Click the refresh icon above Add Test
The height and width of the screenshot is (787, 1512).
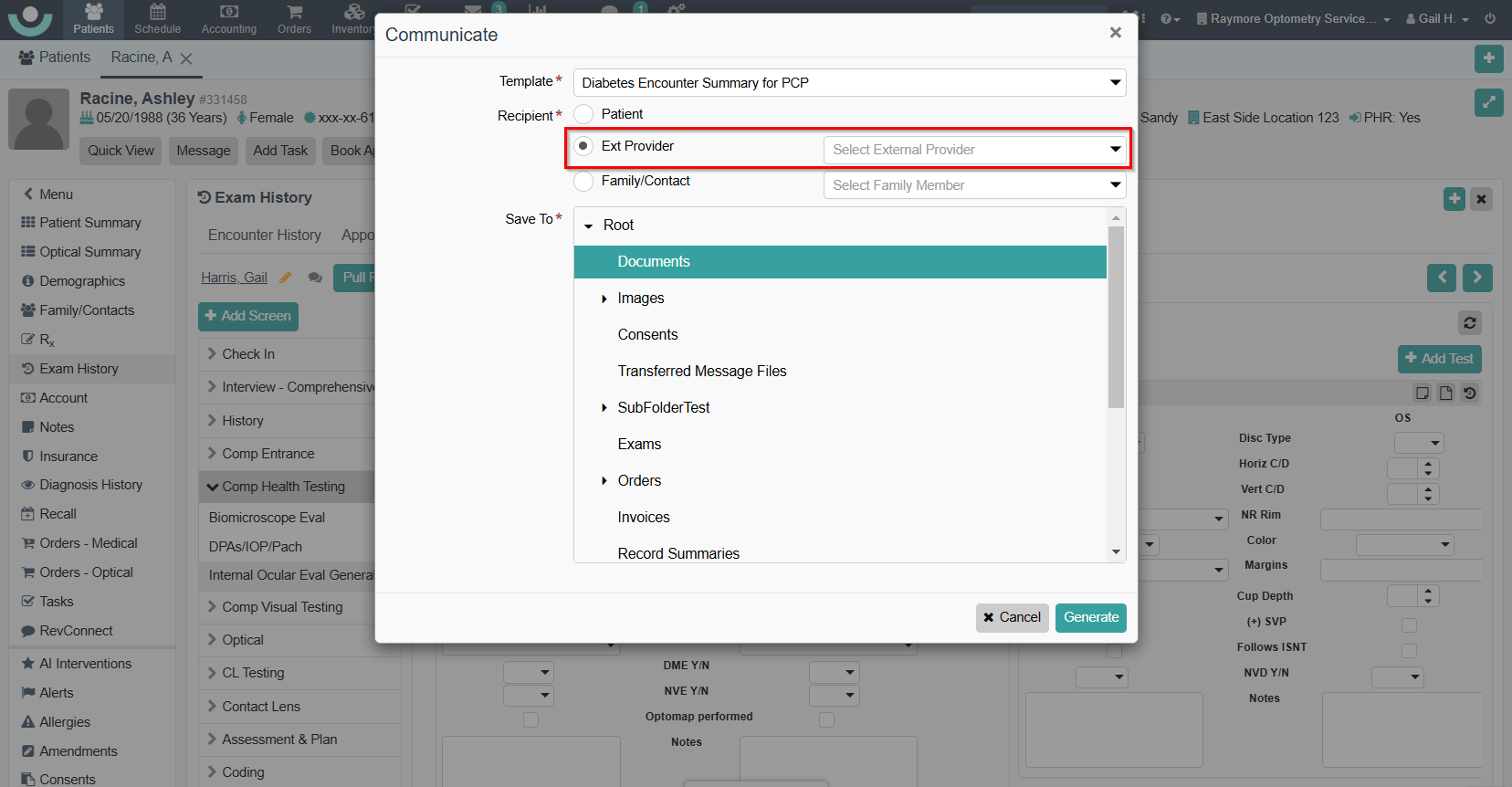1469,323
